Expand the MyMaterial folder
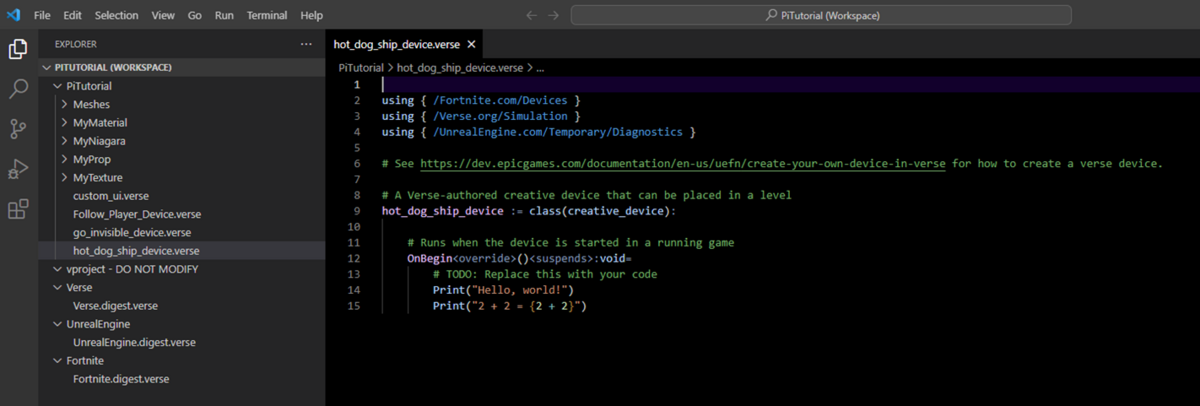 point(182,122)
